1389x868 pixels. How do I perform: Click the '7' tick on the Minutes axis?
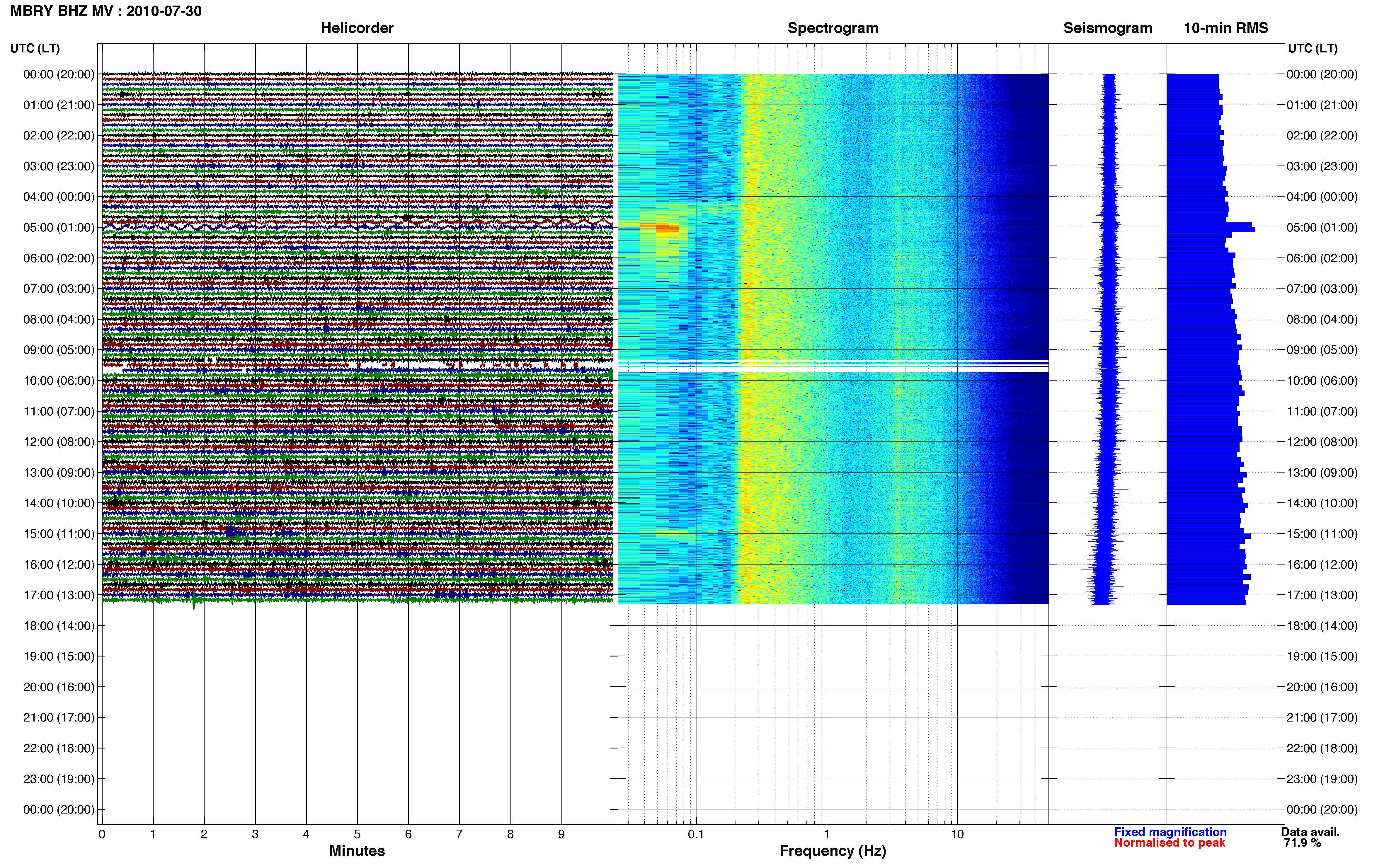[459, 834]
